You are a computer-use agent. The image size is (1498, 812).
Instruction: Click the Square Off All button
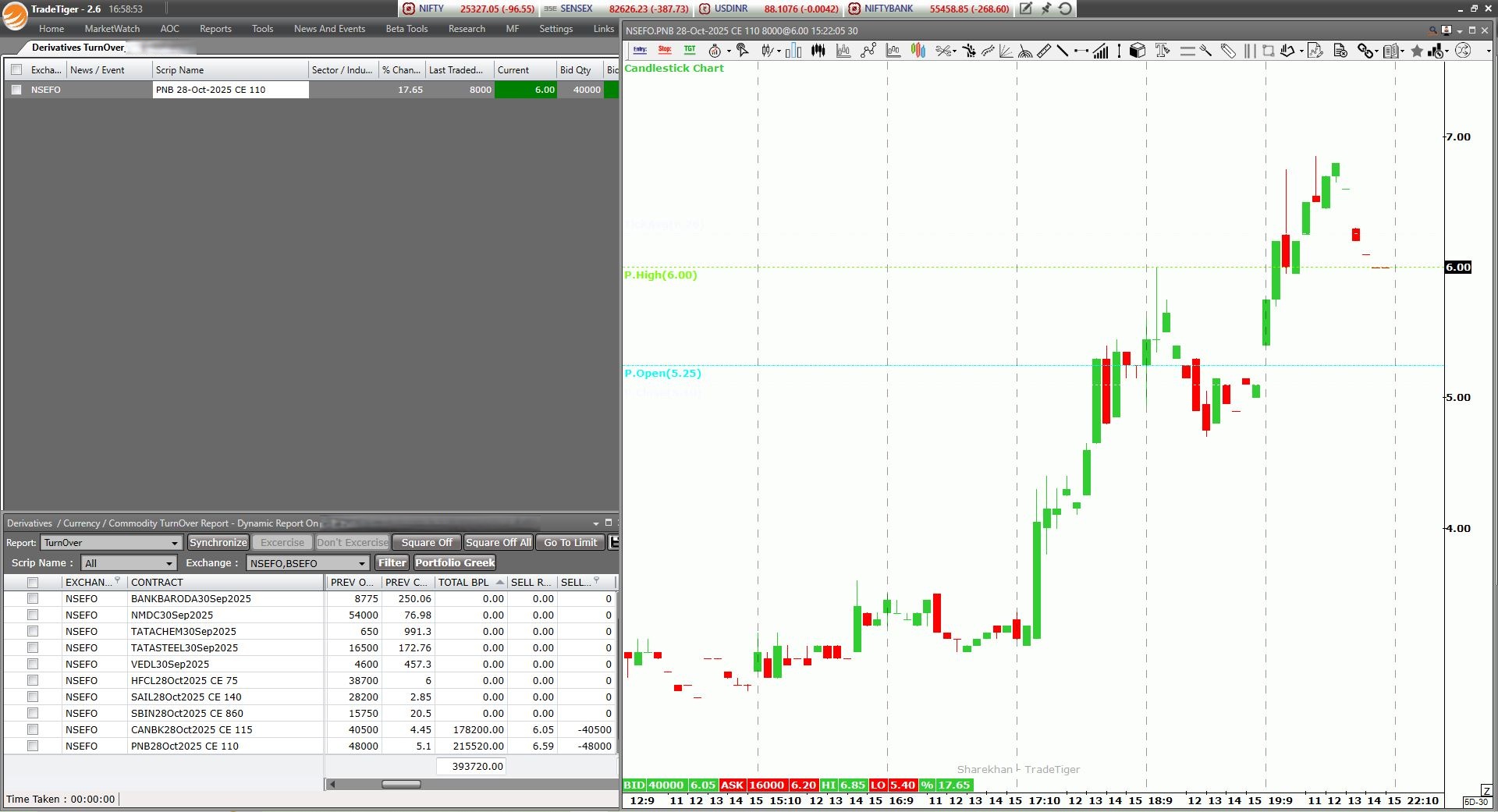pos(499,543)
